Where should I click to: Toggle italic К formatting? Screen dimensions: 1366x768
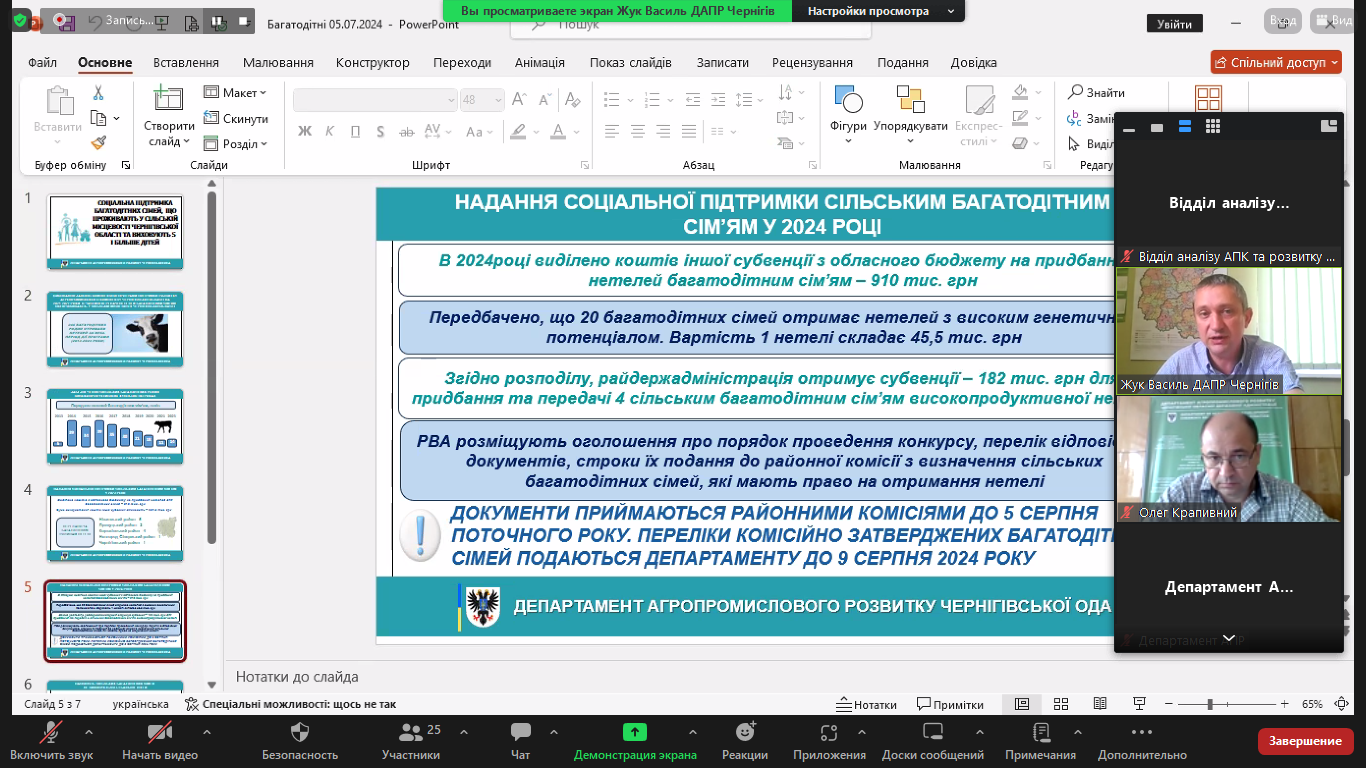pyautogui.click(x=331, y=131)
